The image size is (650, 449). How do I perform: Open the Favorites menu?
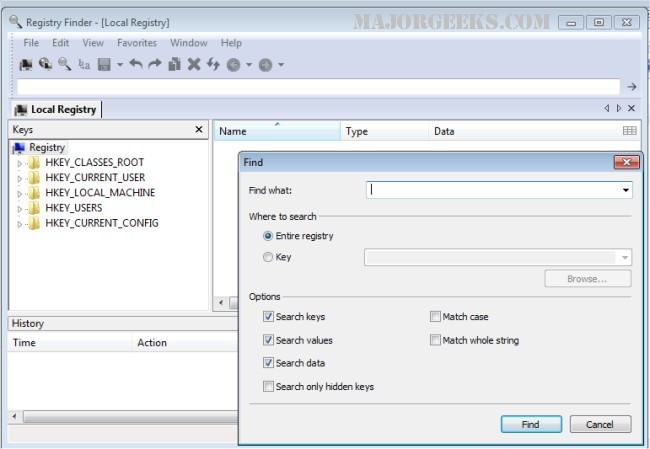(x=136, y=43)
